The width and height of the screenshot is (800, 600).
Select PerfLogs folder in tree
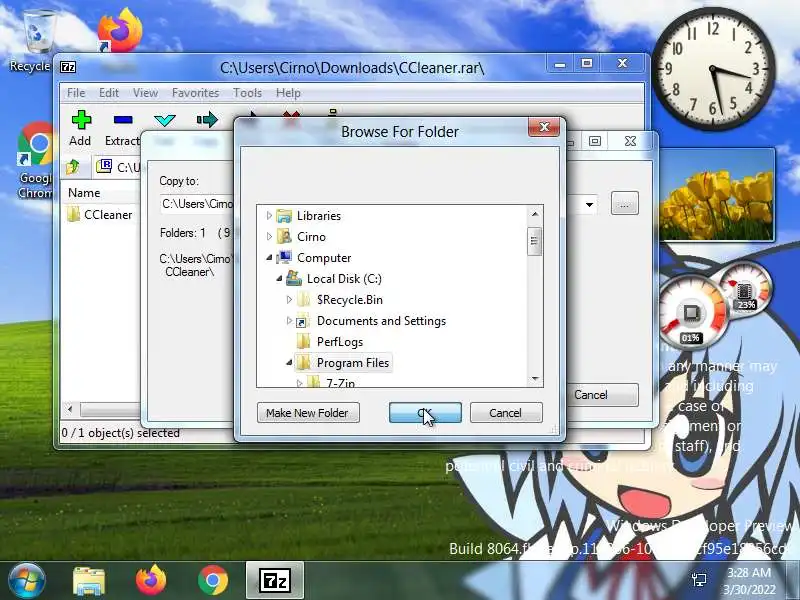point(340,342)
